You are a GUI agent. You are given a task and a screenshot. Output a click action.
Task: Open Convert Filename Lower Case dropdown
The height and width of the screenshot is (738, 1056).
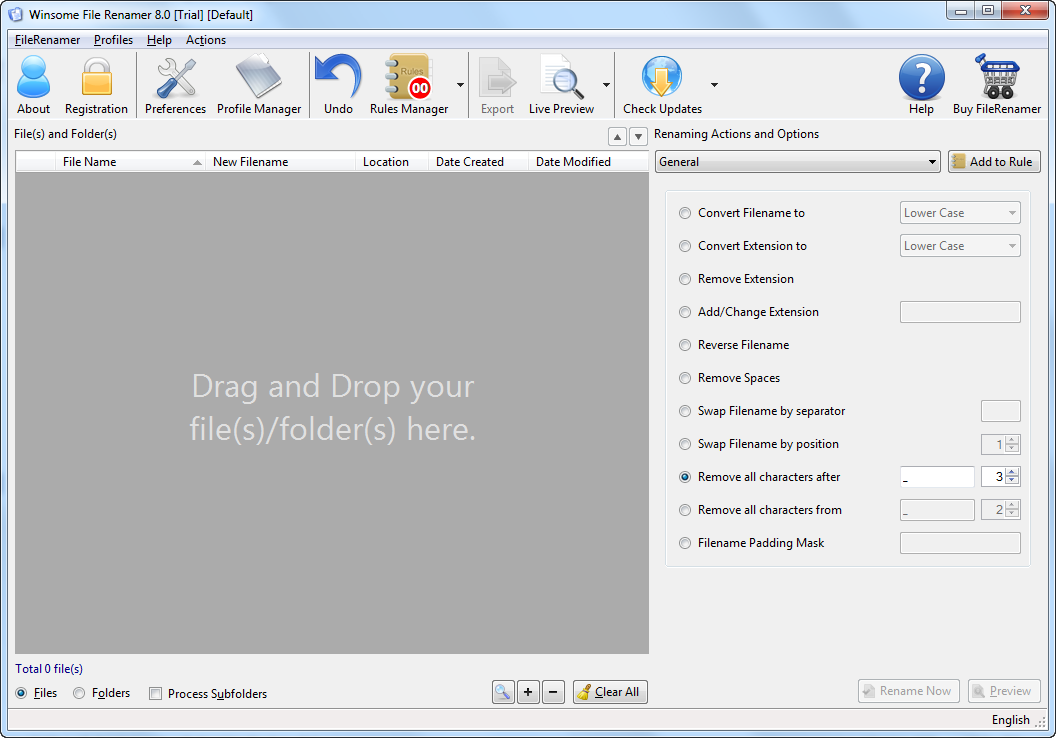[960, 213]
